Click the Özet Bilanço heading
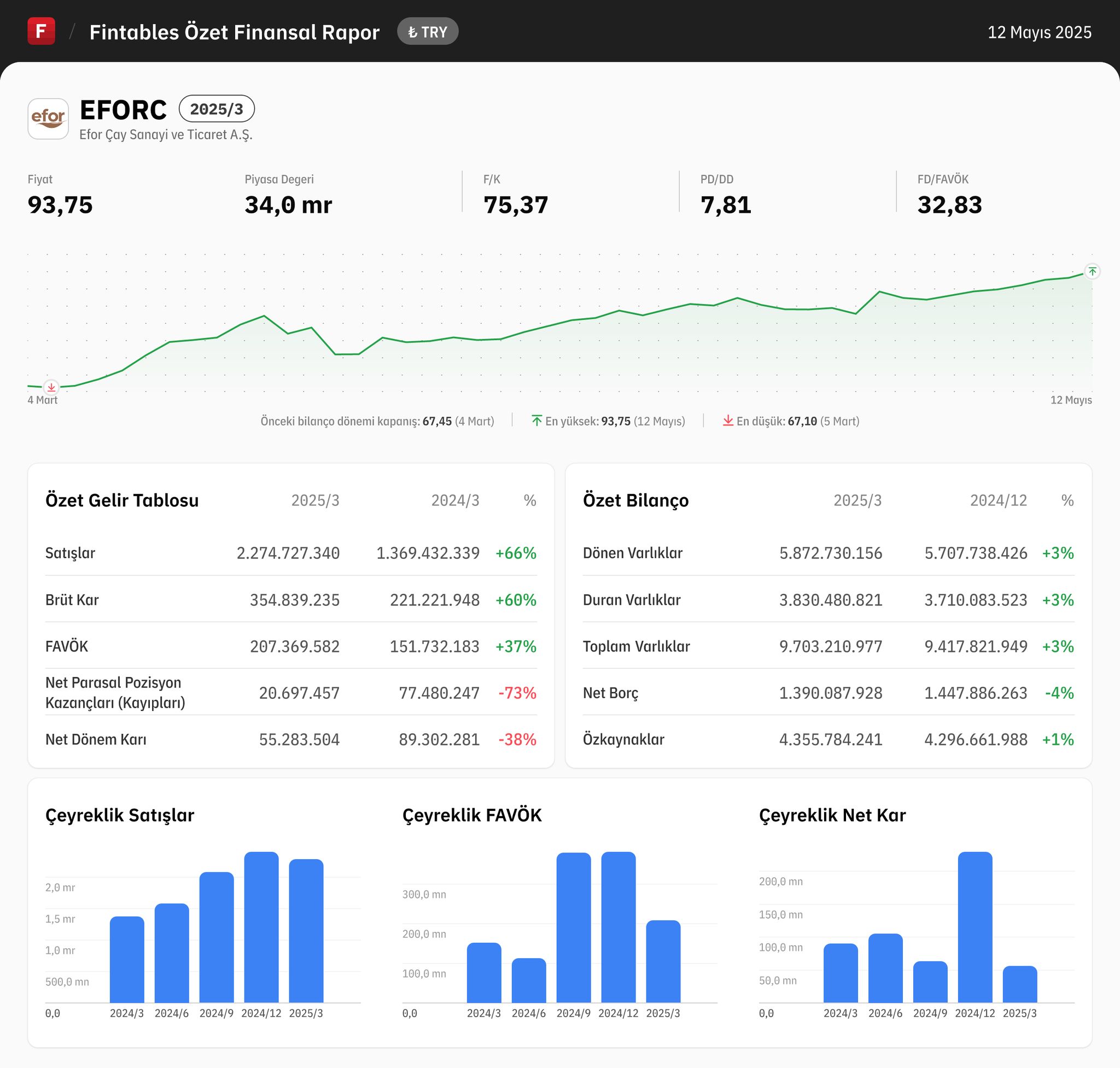The image size is (1120, 1068). [x=635, y=500]
